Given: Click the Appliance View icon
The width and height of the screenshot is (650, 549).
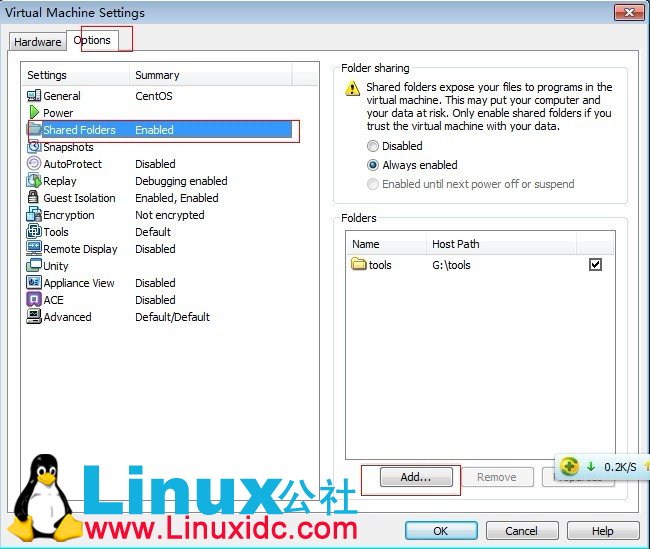Looking at the screenshot, I should coord(34,282).
